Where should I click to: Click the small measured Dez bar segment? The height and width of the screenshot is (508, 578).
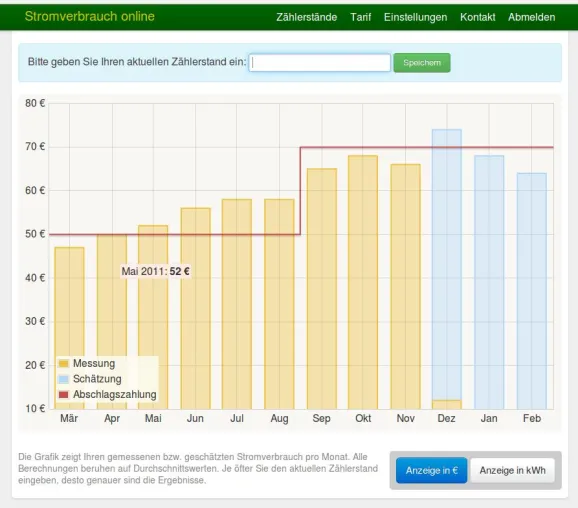click(447, 405)
